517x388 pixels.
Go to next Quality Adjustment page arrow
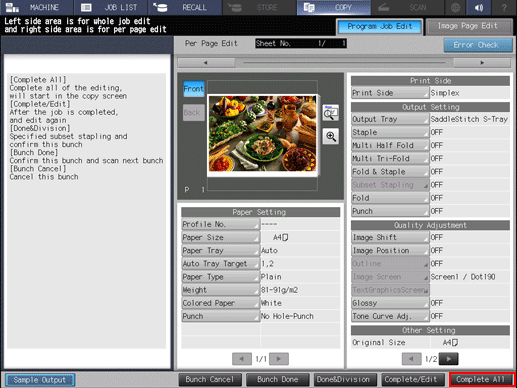449,359
